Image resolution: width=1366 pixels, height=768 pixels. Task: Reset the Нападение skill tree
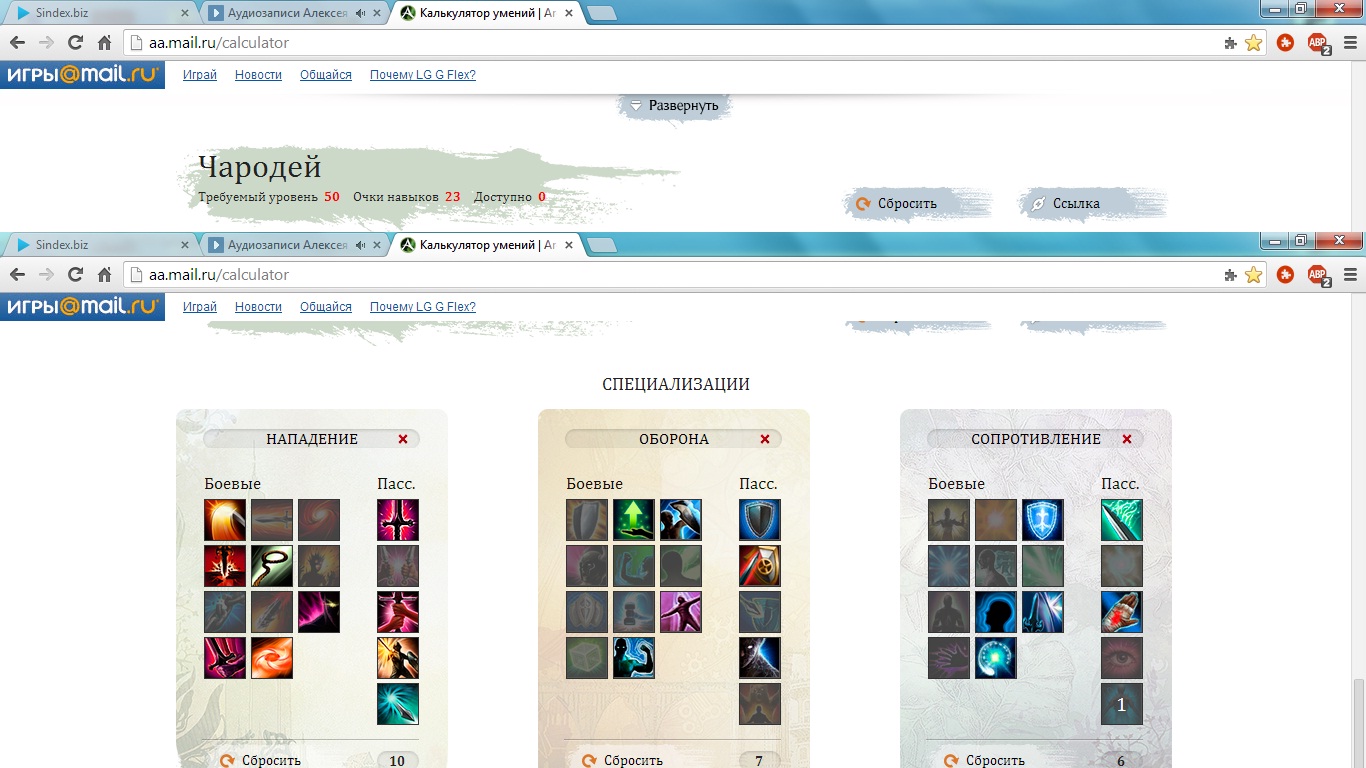[x=261, y=760]
